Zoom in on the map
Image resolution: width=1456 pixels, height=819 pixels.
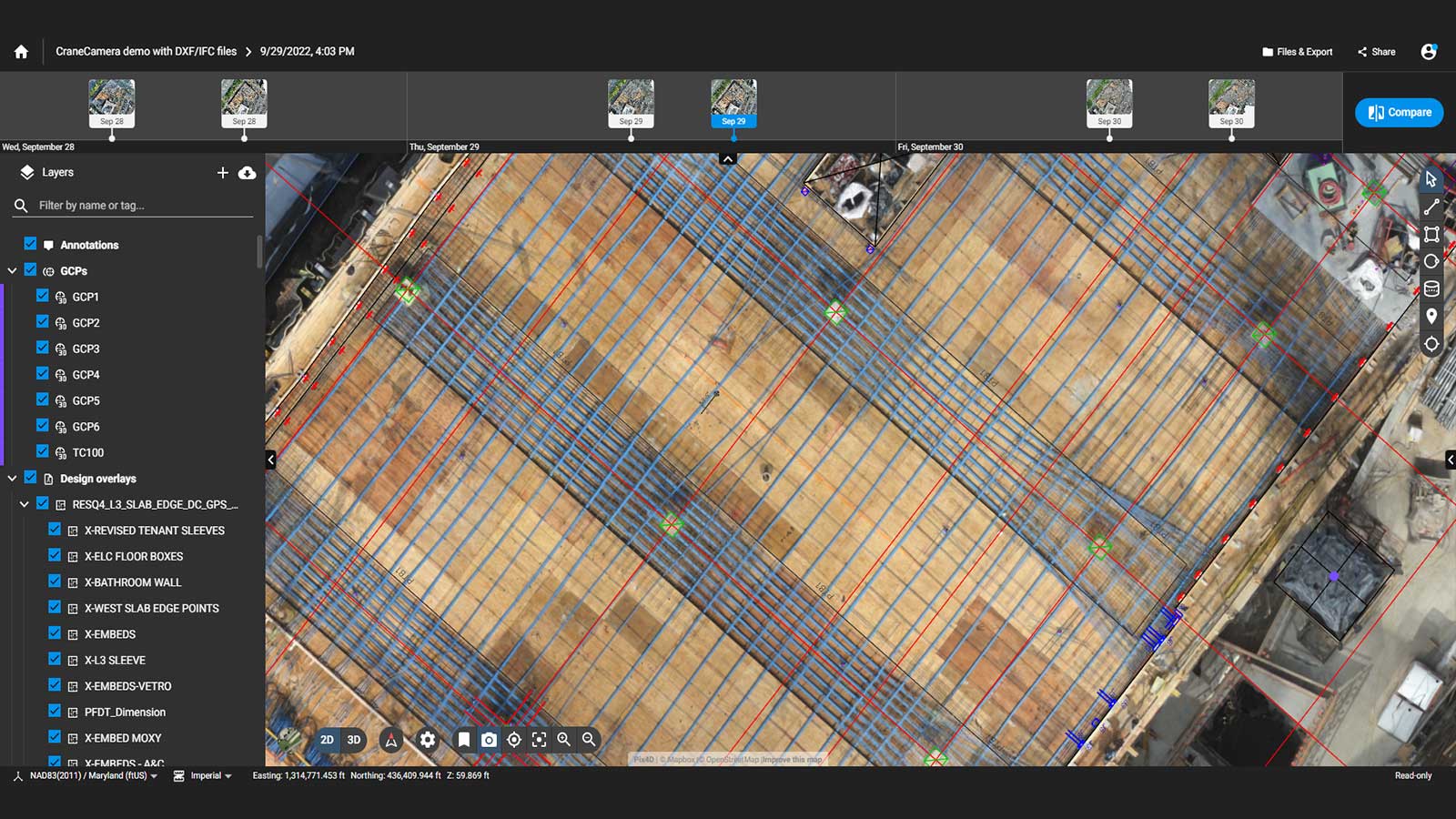(x=564, y=740)
